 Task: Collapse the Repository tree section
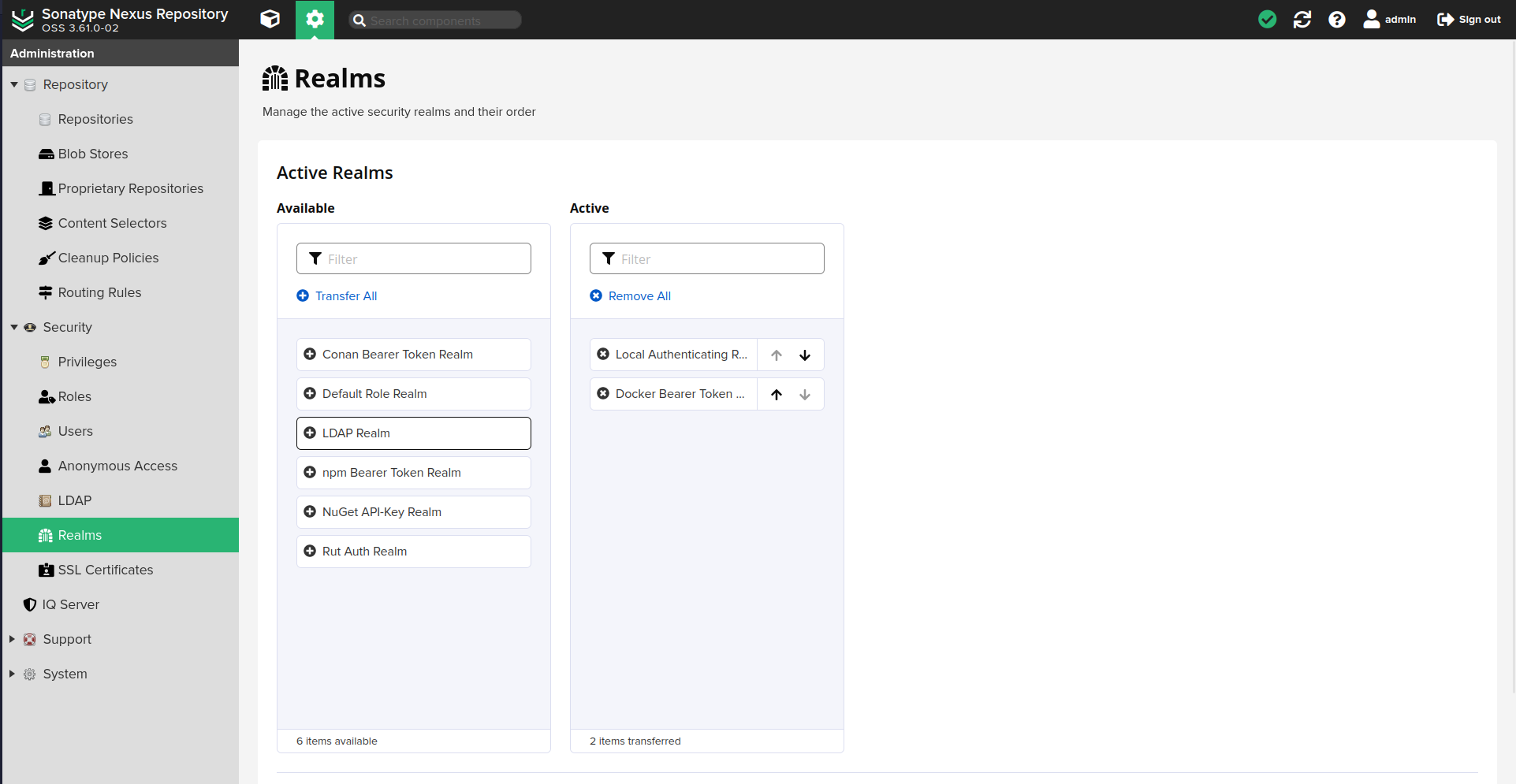[14, 84]
